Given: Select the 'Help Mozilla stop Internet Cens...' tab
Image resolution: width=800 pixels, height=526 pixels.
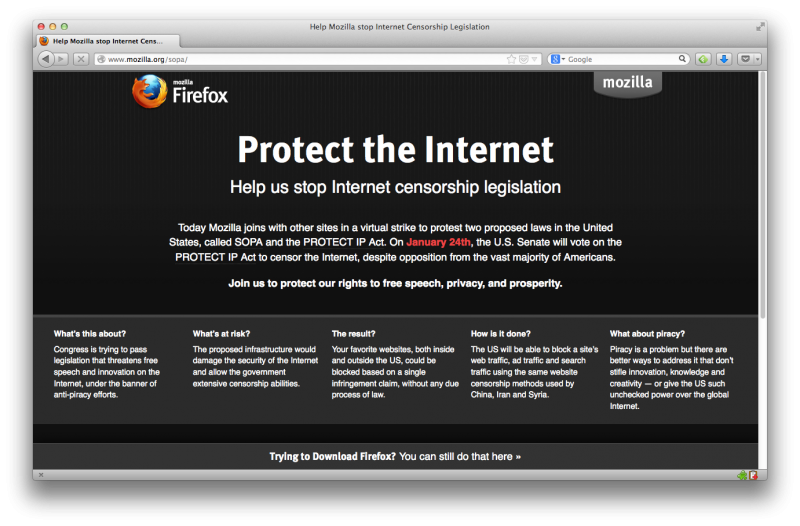Looking at the screenshot, I should pos(108,41).
